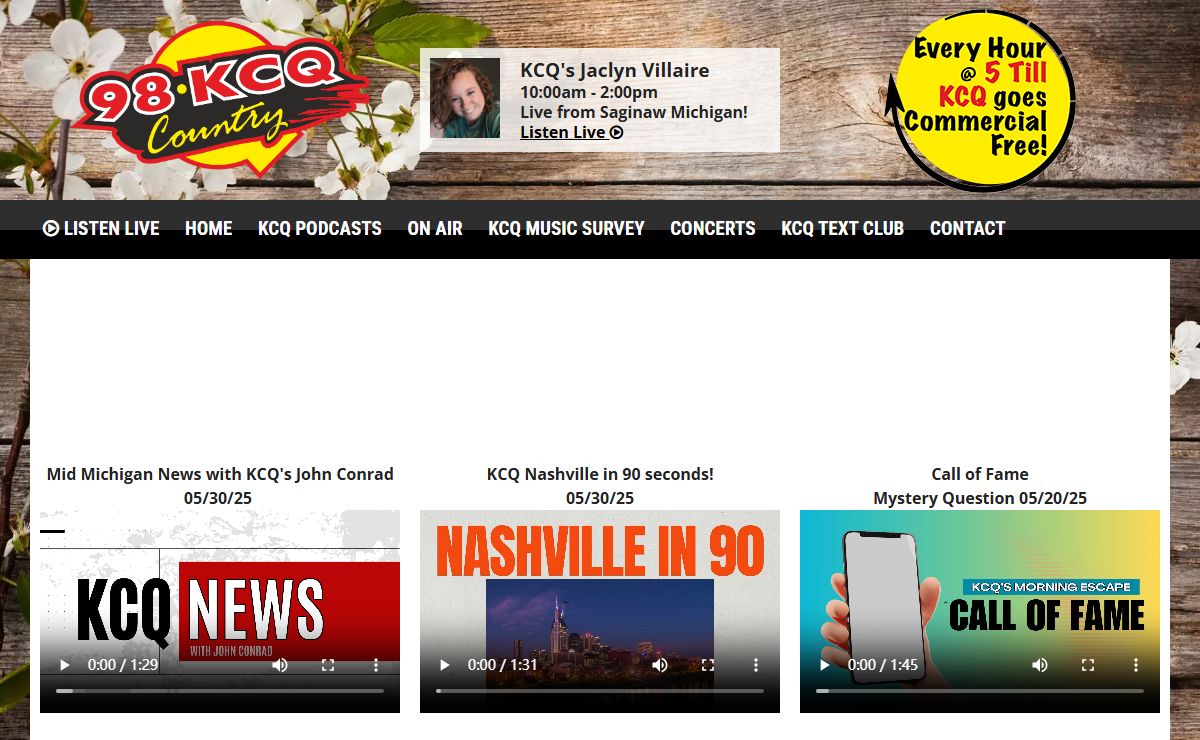This screenshot has height=740, width=1200.
Task: Go fullscreen on Call of Fame video
Action: (x=1088, y=665)
